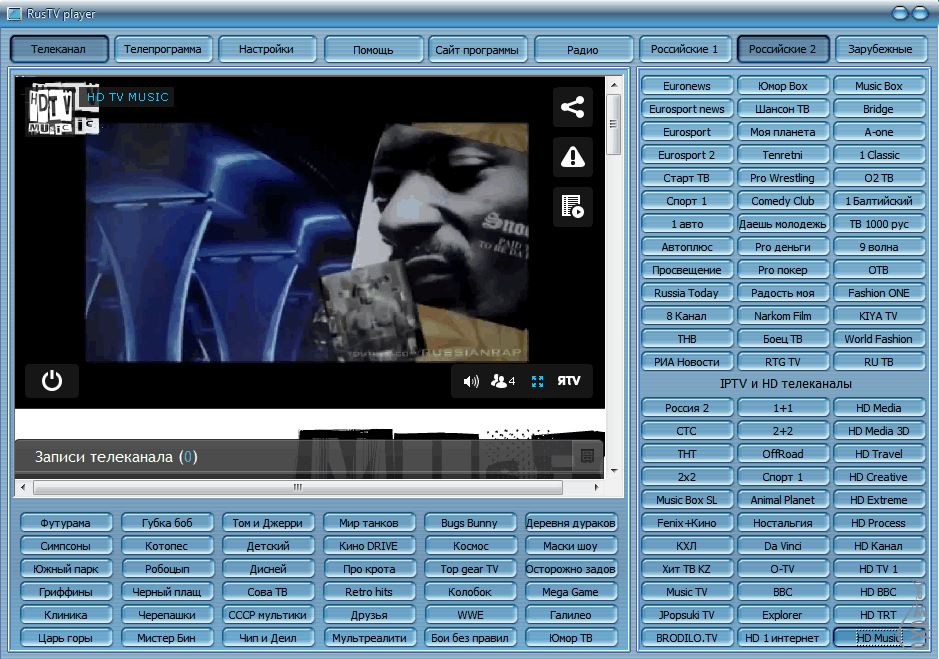939x659 pixels.
Task: Click the HD TV Music channel logo
Action: click(62, 109)
